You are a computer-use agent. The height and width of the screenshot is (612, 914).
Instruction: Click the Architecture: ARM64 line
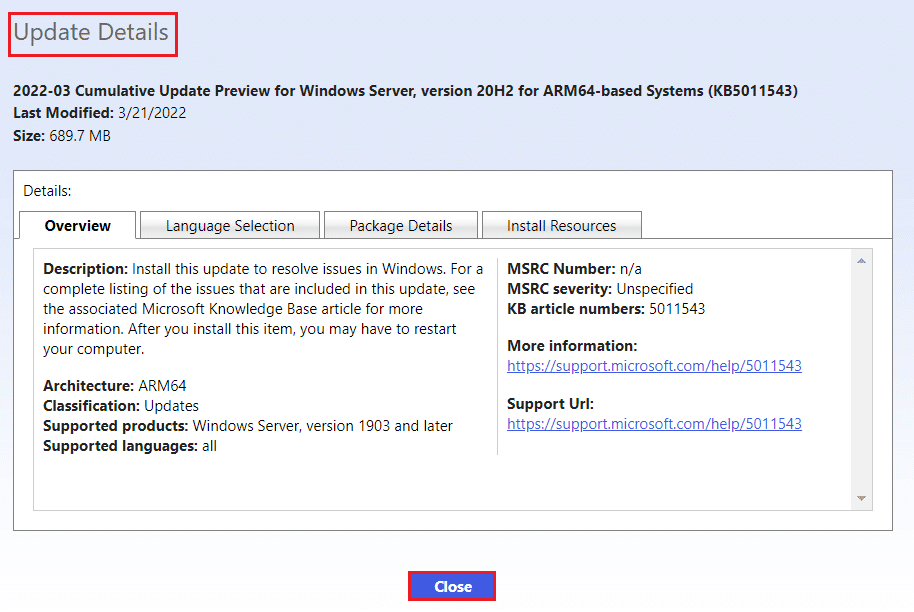click(115, 386)
